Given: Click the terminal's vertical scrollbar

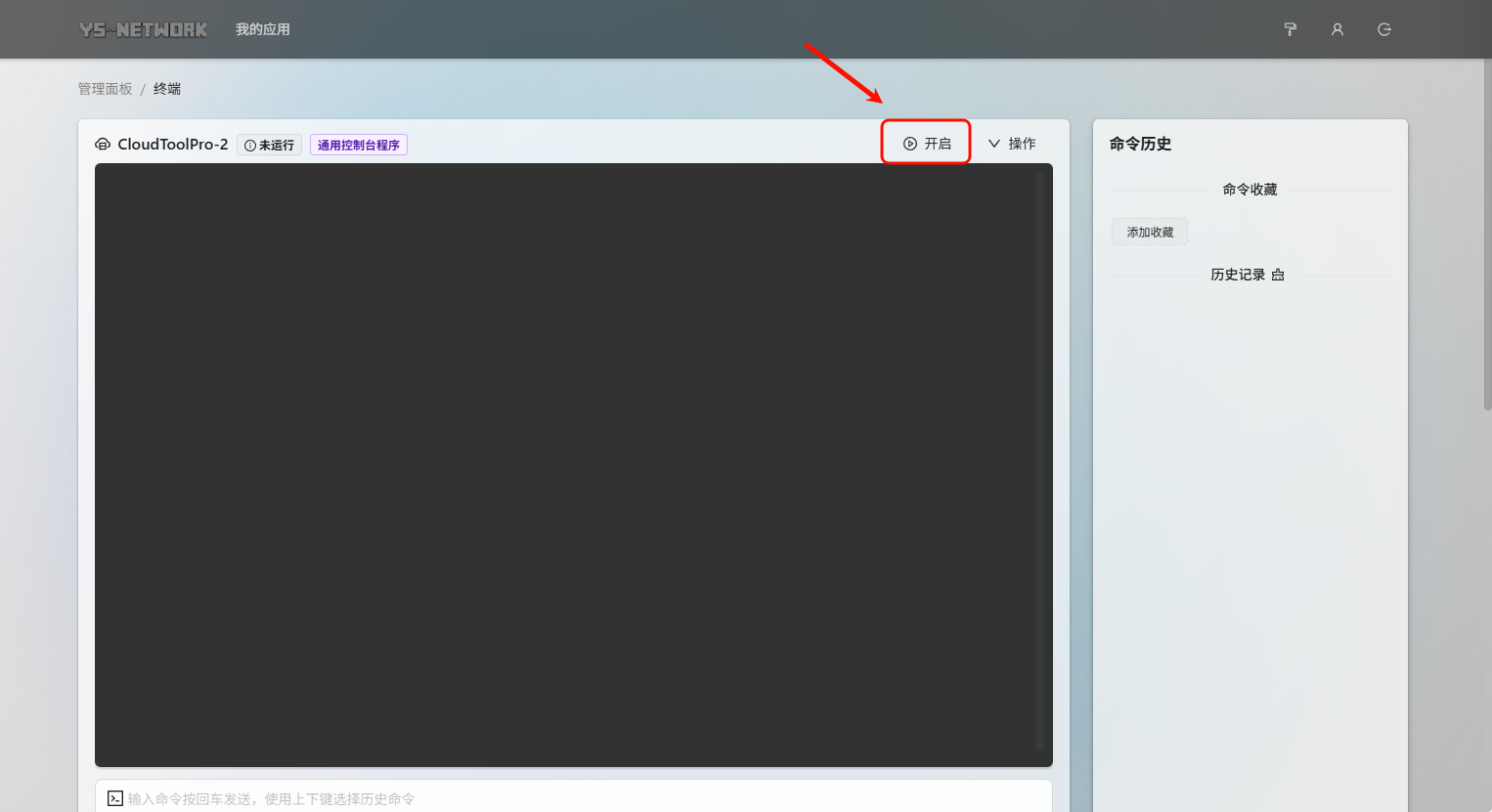Looking at the screenshot, I should 1040,459.
